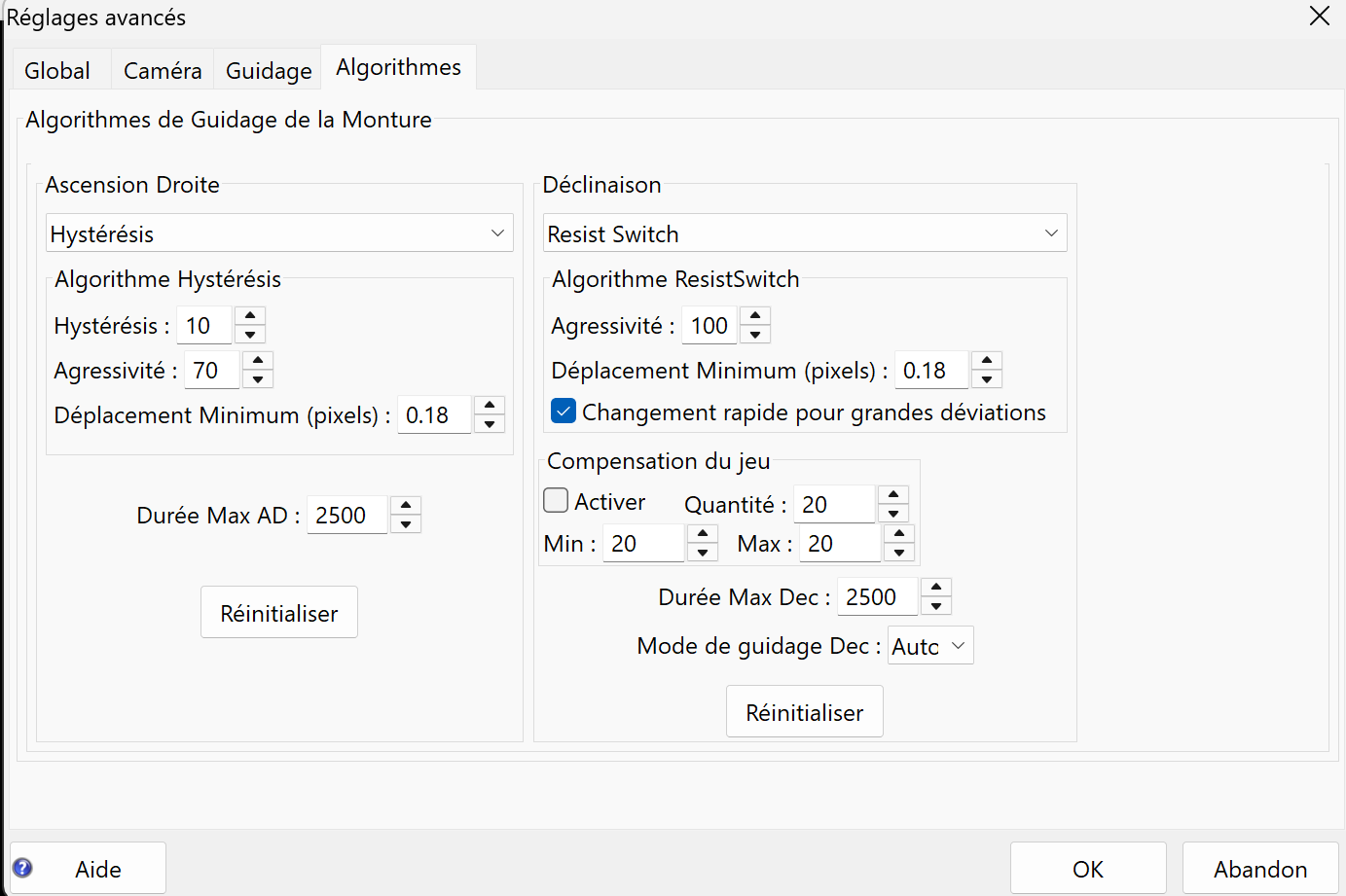Screen dimensions: 1346x896
Task: Increase backlash Max value with up arrow
Action: [x=899, y=533]
